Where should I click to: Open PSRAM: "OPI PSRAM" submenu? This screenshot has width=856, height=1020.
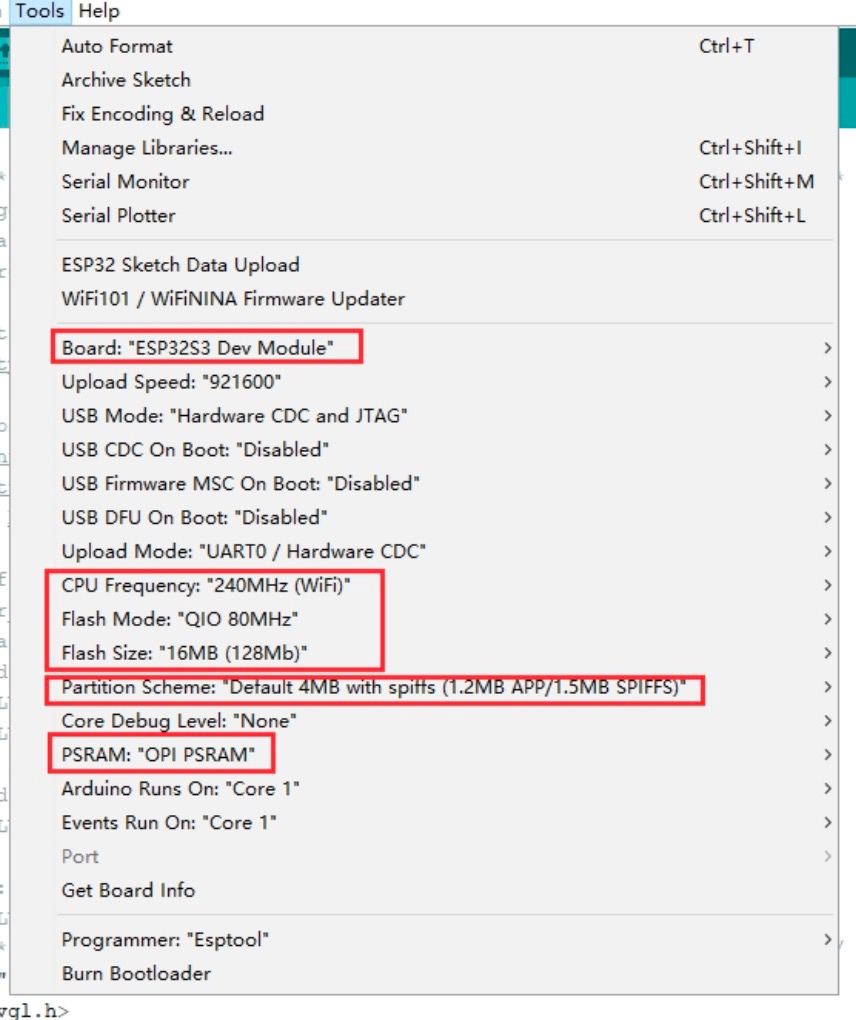pos(424,755)
